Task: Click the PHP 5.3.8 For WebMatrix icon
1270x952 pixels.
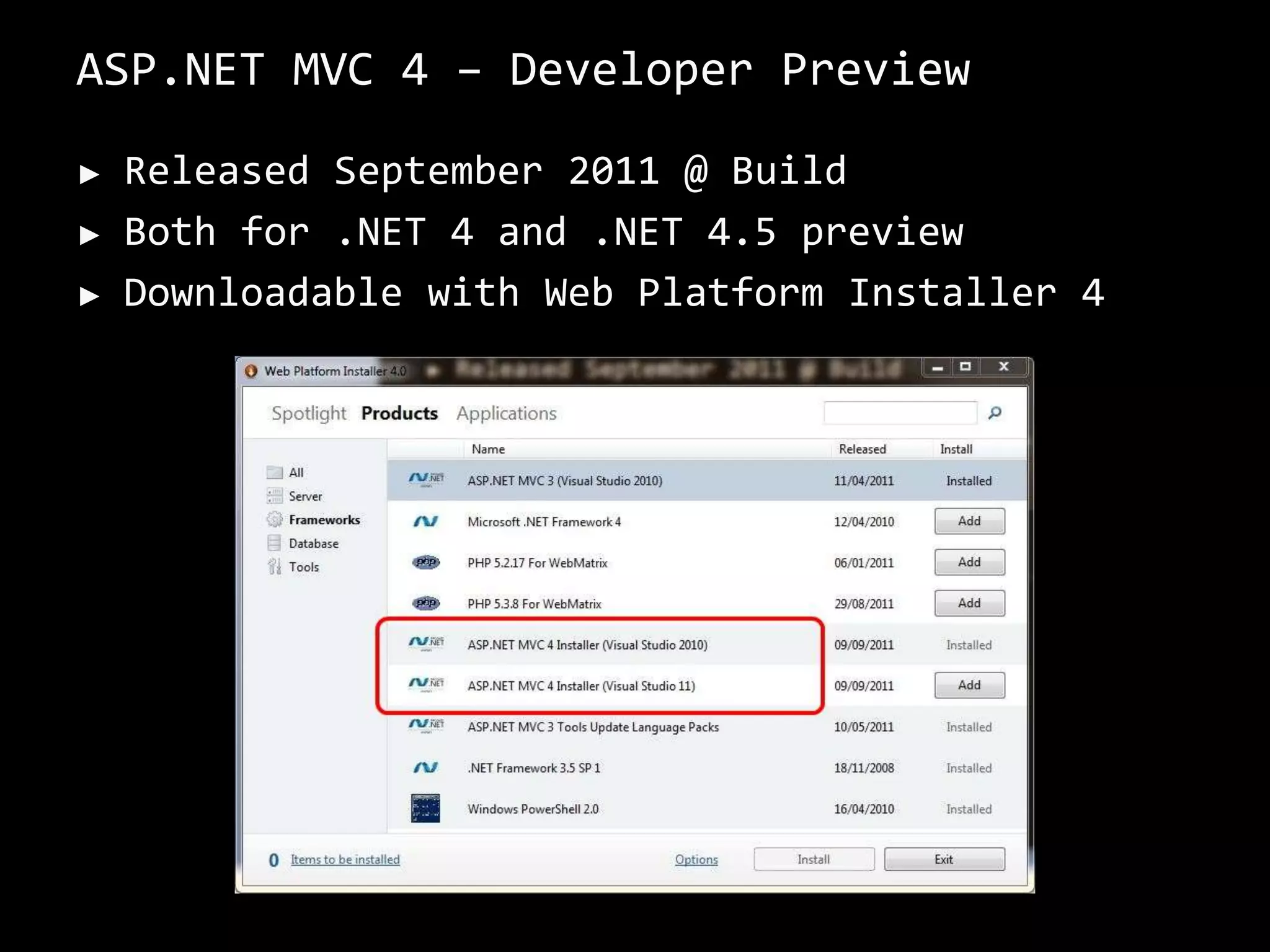Action: 426,603
